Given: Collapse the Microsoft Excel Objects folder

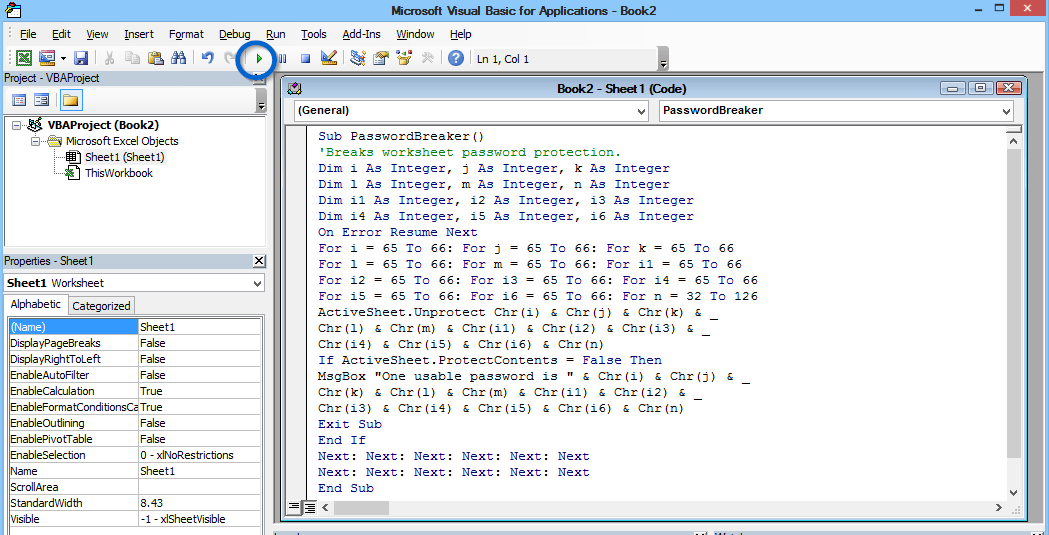Looking at the screenshot, I should coord(35,141).
